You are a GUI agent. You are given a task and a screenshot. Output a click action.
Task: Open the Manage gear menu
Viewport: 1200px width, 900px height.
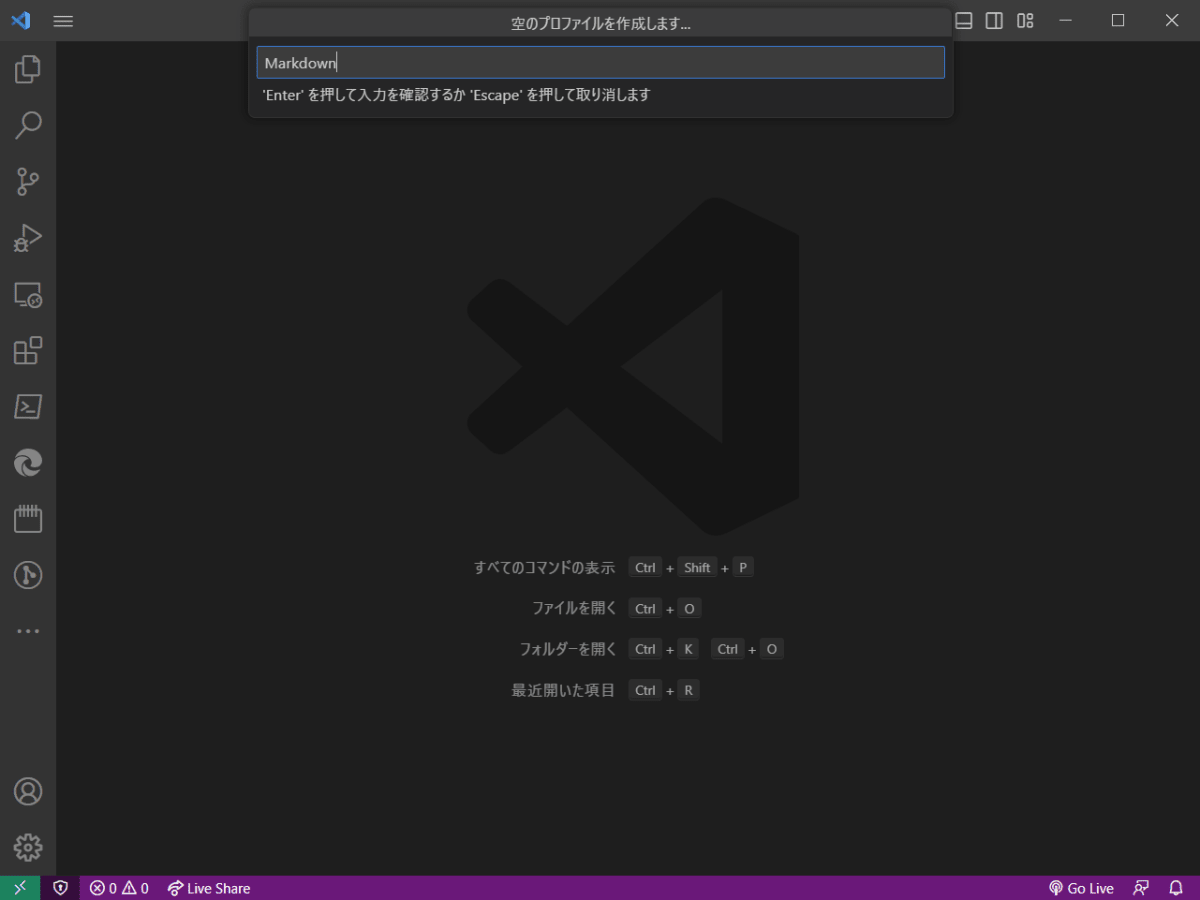click(x=28, y=847)
